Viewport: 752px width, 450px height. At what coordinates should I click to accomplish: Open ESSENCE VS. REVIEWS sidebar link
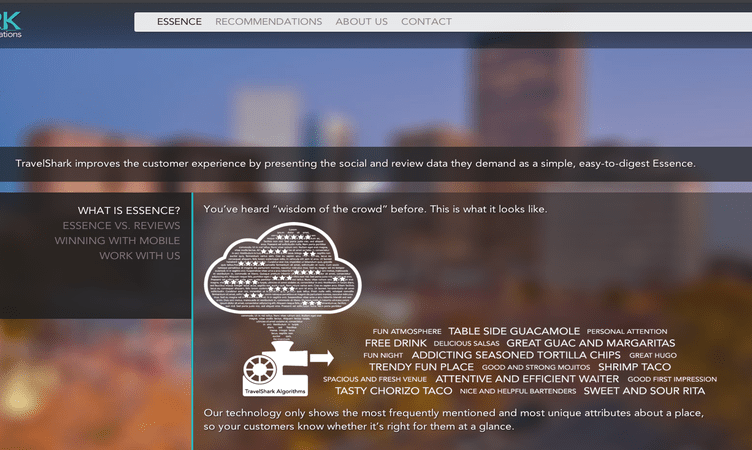121,225
